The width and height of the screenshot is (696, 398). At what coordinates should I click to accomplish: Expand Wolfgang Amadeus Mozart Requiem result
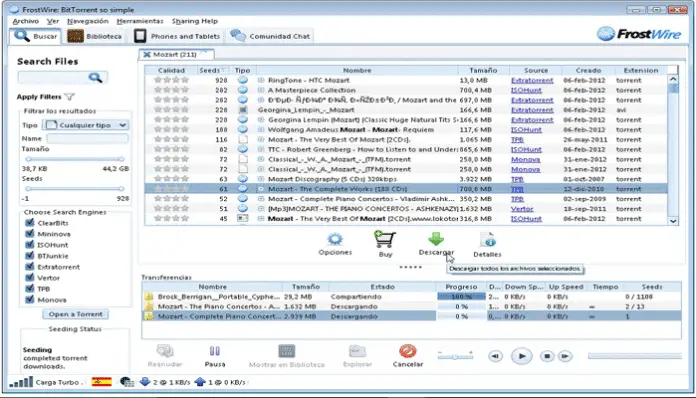pos(261,130)
